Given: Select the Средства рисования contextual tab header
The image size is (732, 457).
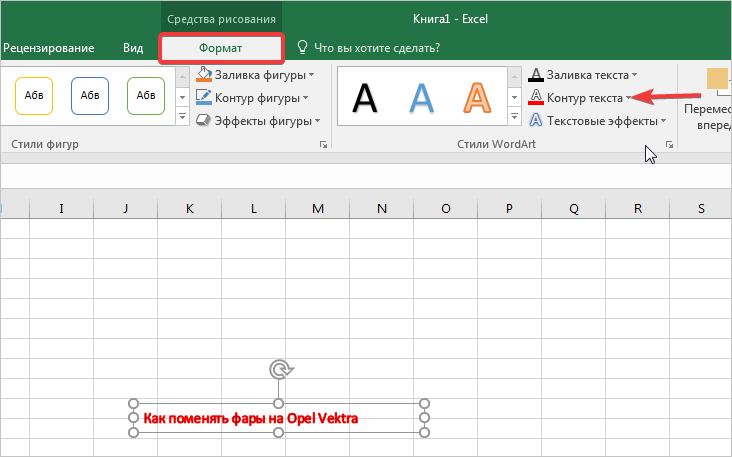Looking at the screenshot, I should click(221, 19).
